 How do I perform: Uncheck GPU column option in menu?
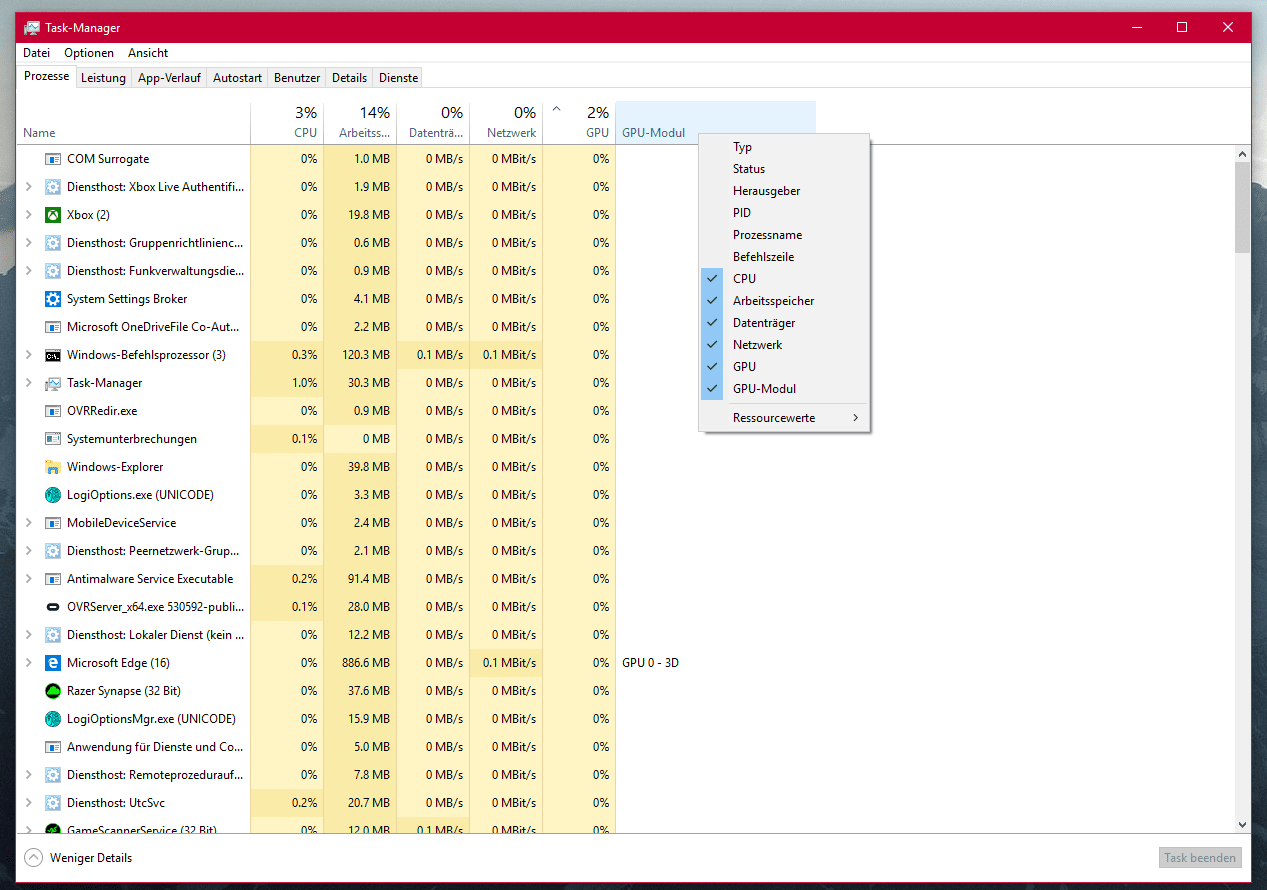[x=785, y=367]
